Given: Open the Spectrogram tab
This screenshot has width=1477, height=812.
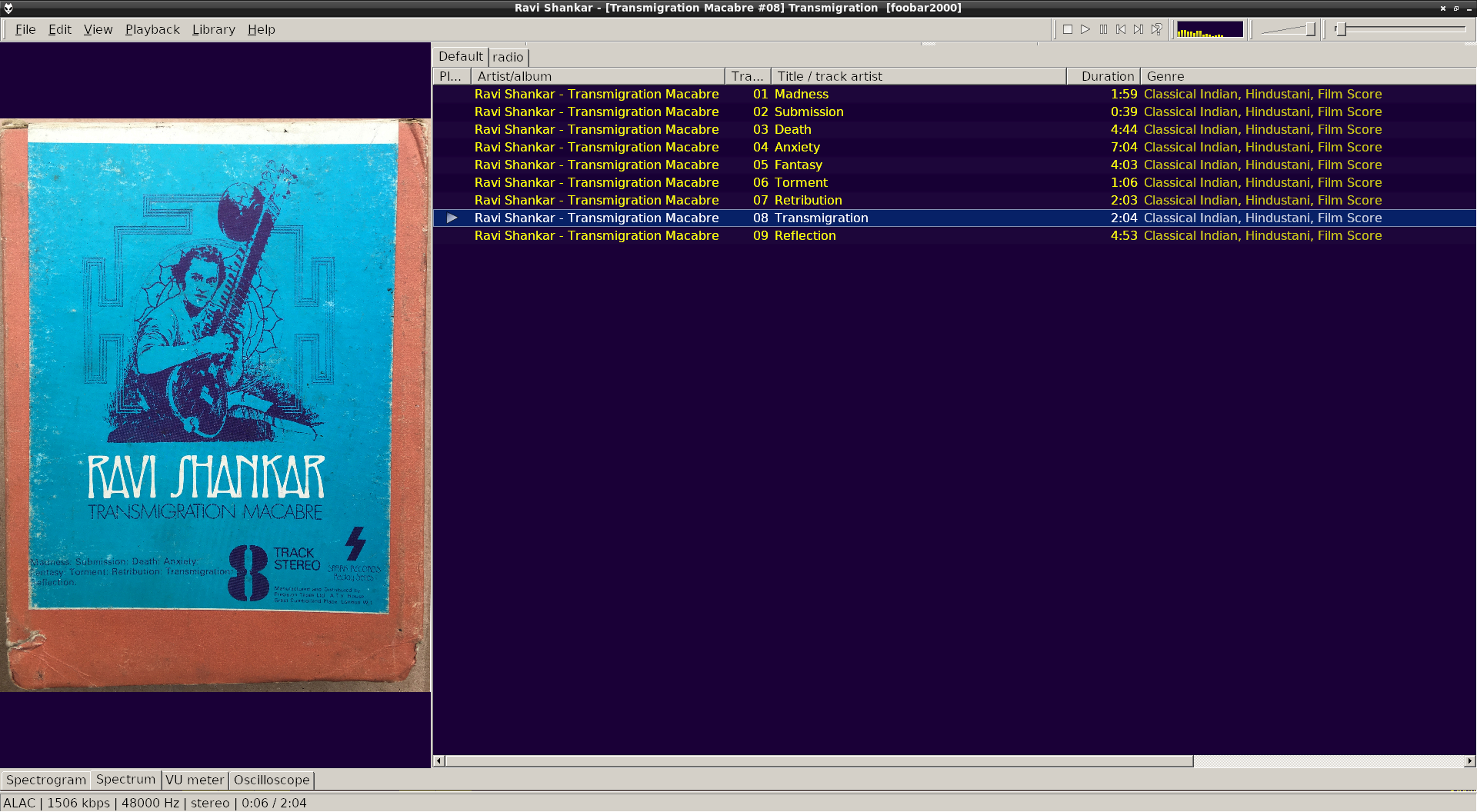Looking at the screenshot, I should [46, 780].
